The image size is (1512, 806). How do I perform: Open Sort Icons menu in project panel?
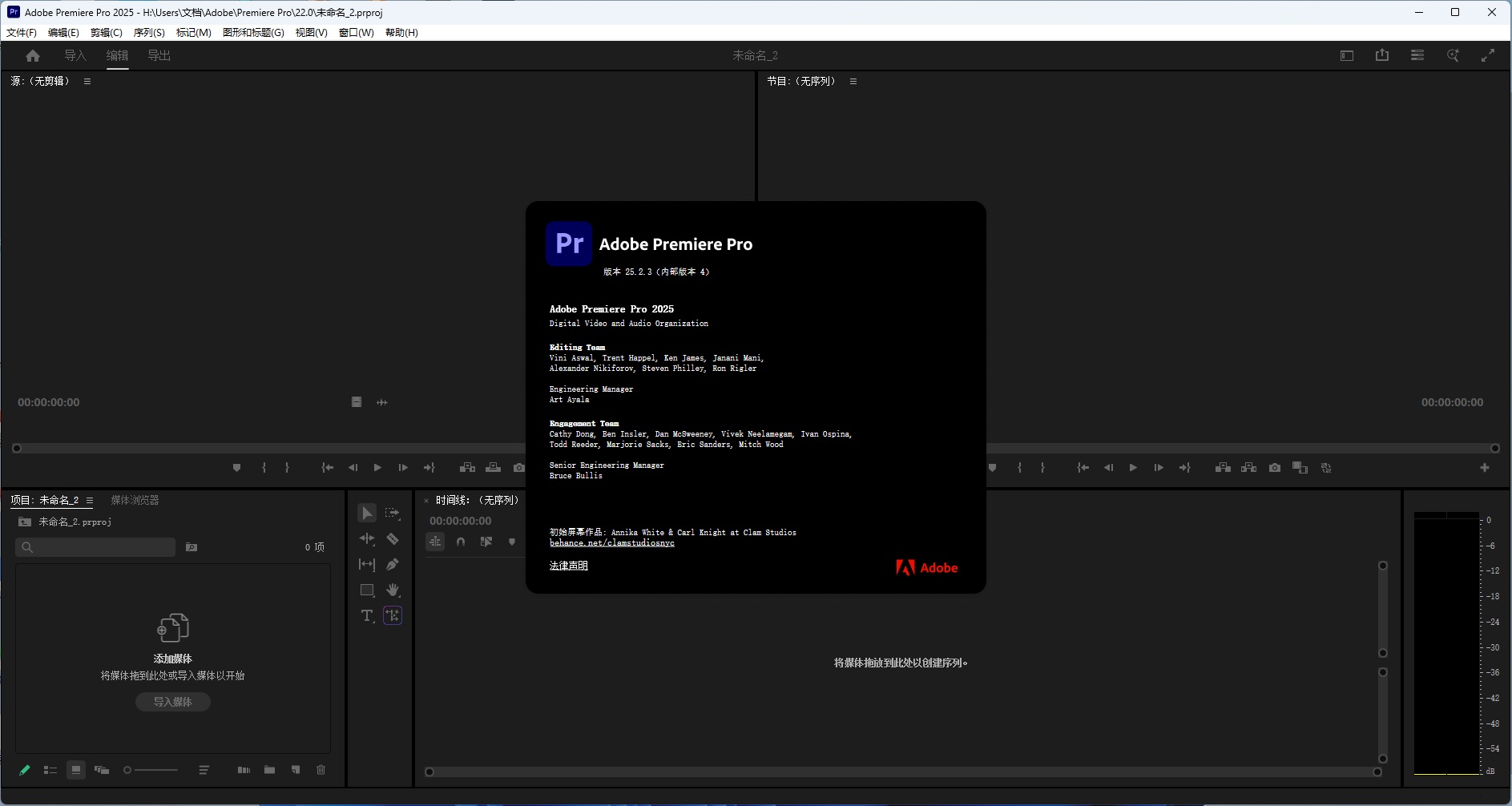coord(204,770)
